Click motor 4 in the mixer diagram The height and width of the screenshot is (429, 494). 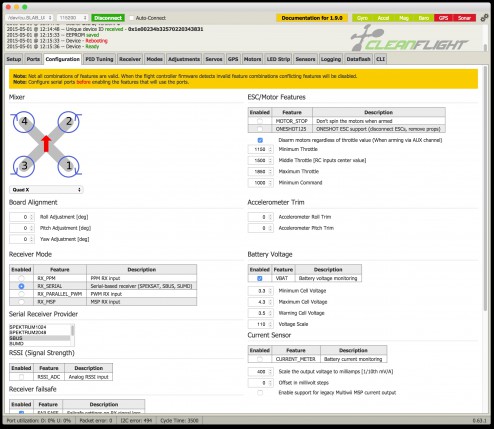[24, 121]
